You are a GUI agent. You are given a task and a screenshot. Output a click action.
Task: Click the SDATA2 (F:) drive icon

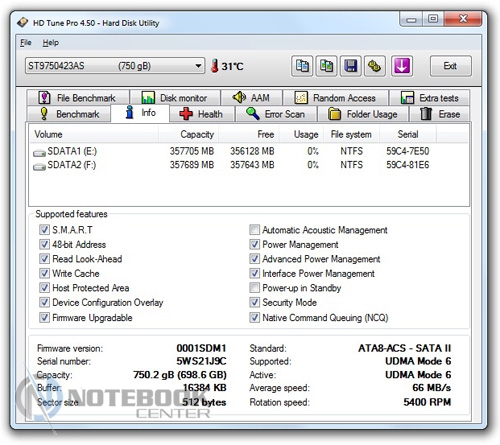39,167
